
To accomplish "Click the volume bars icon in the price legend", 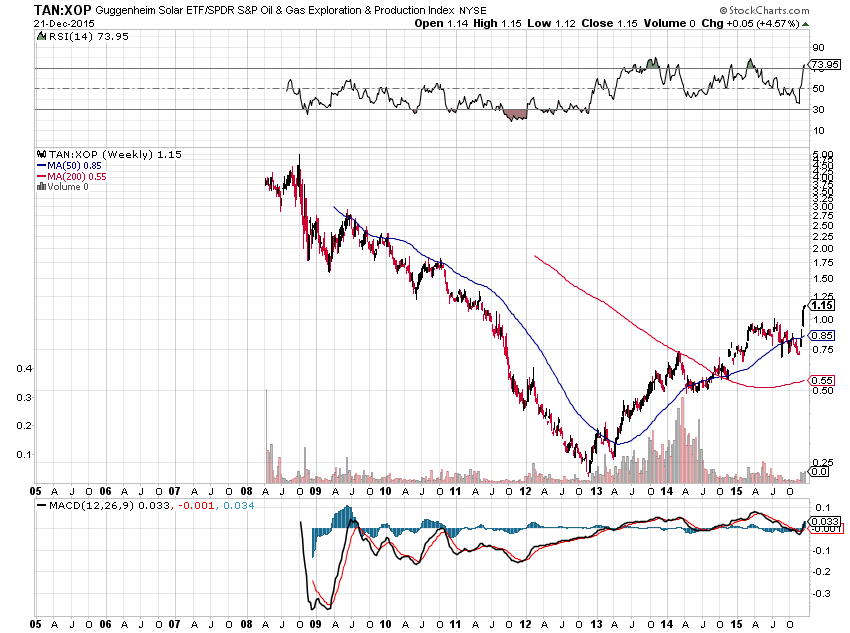I will pos(41,186).
